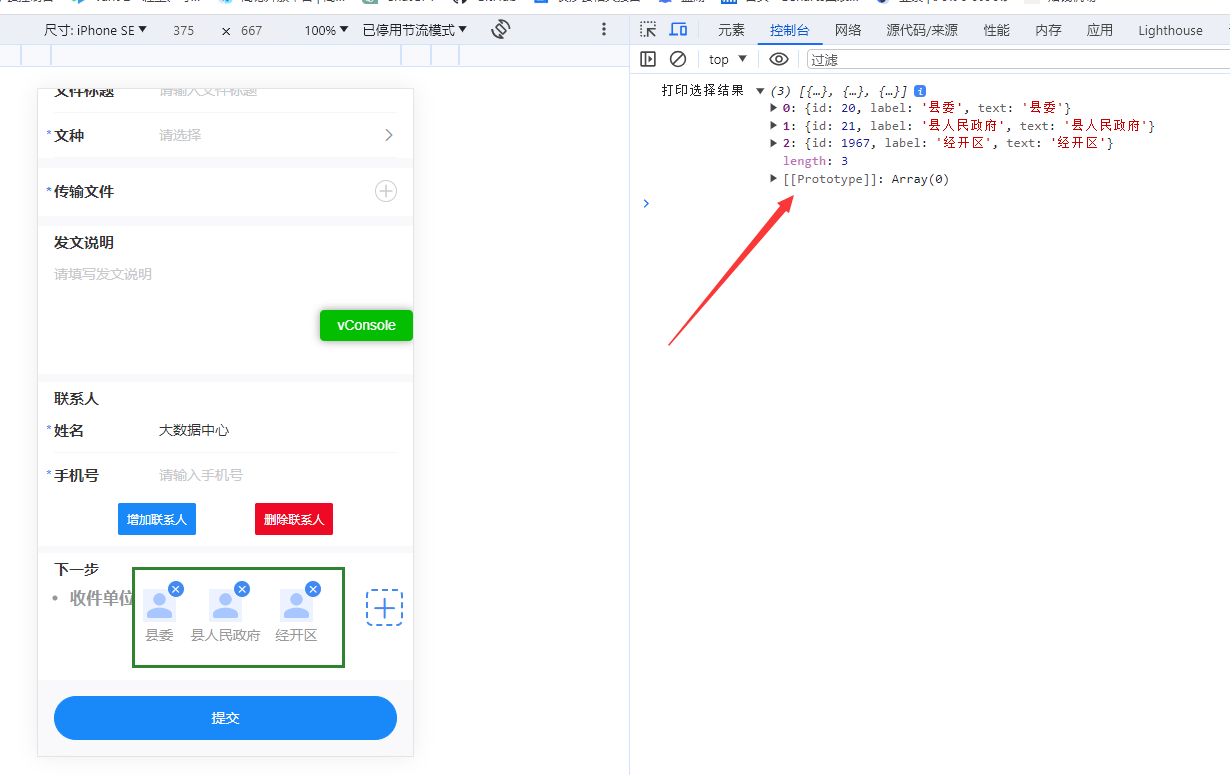Expand the Prototype entry in console
The image size is (1230, 775).
pos(773,178)
